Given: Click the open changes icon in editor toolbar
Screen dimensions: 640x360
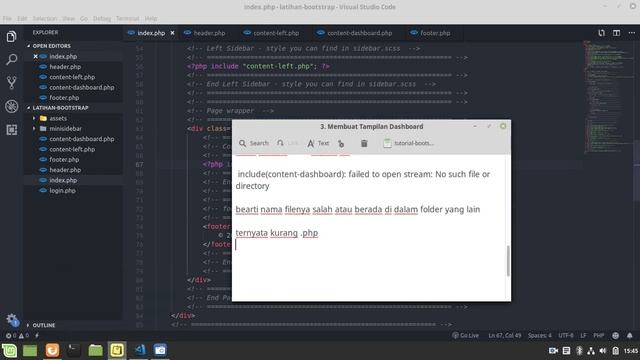Looking at the screenshot, I should click(x=601, y=33).
